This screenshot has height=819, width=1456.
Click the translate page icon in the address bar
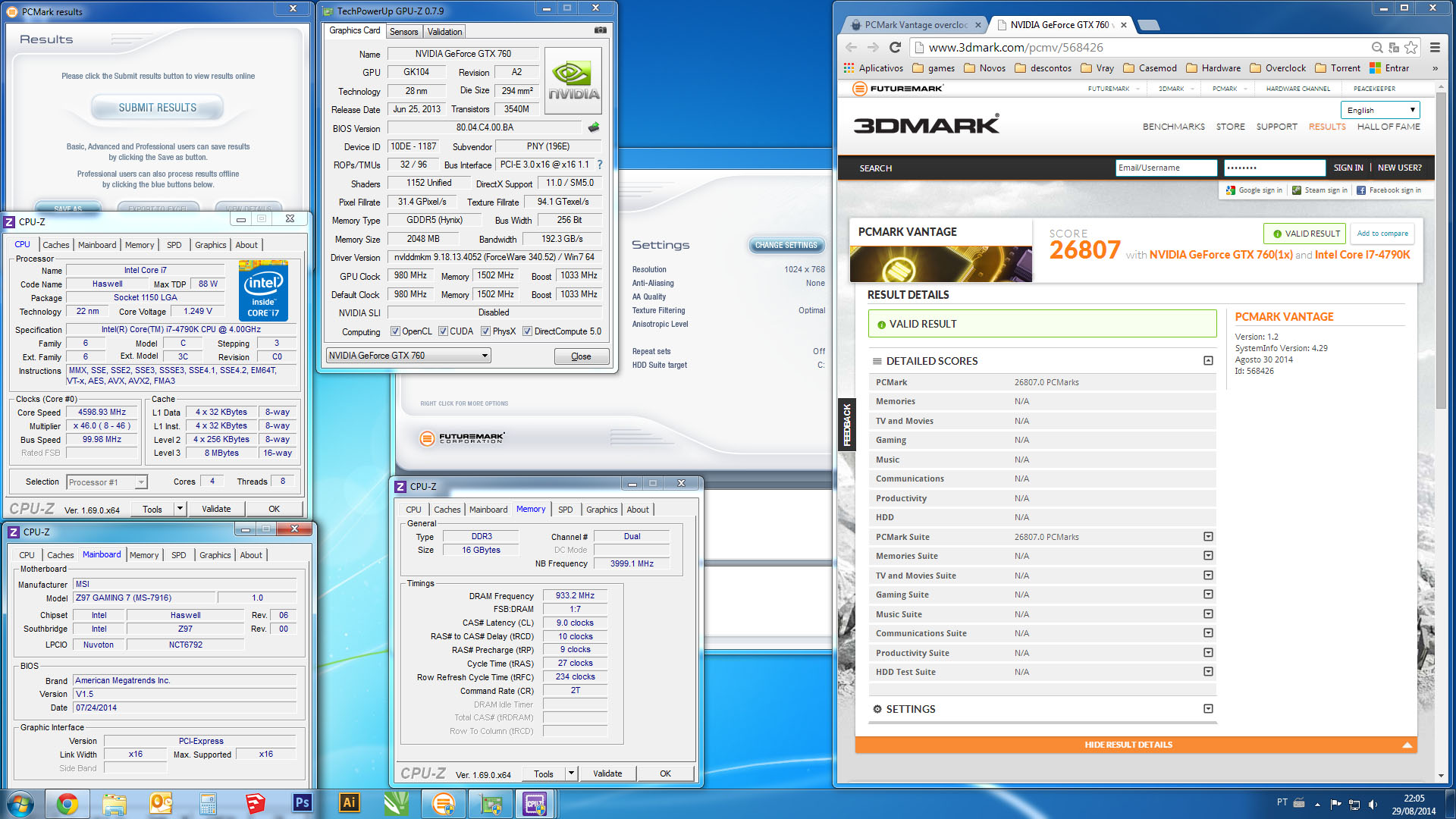tap(1394, 47)
